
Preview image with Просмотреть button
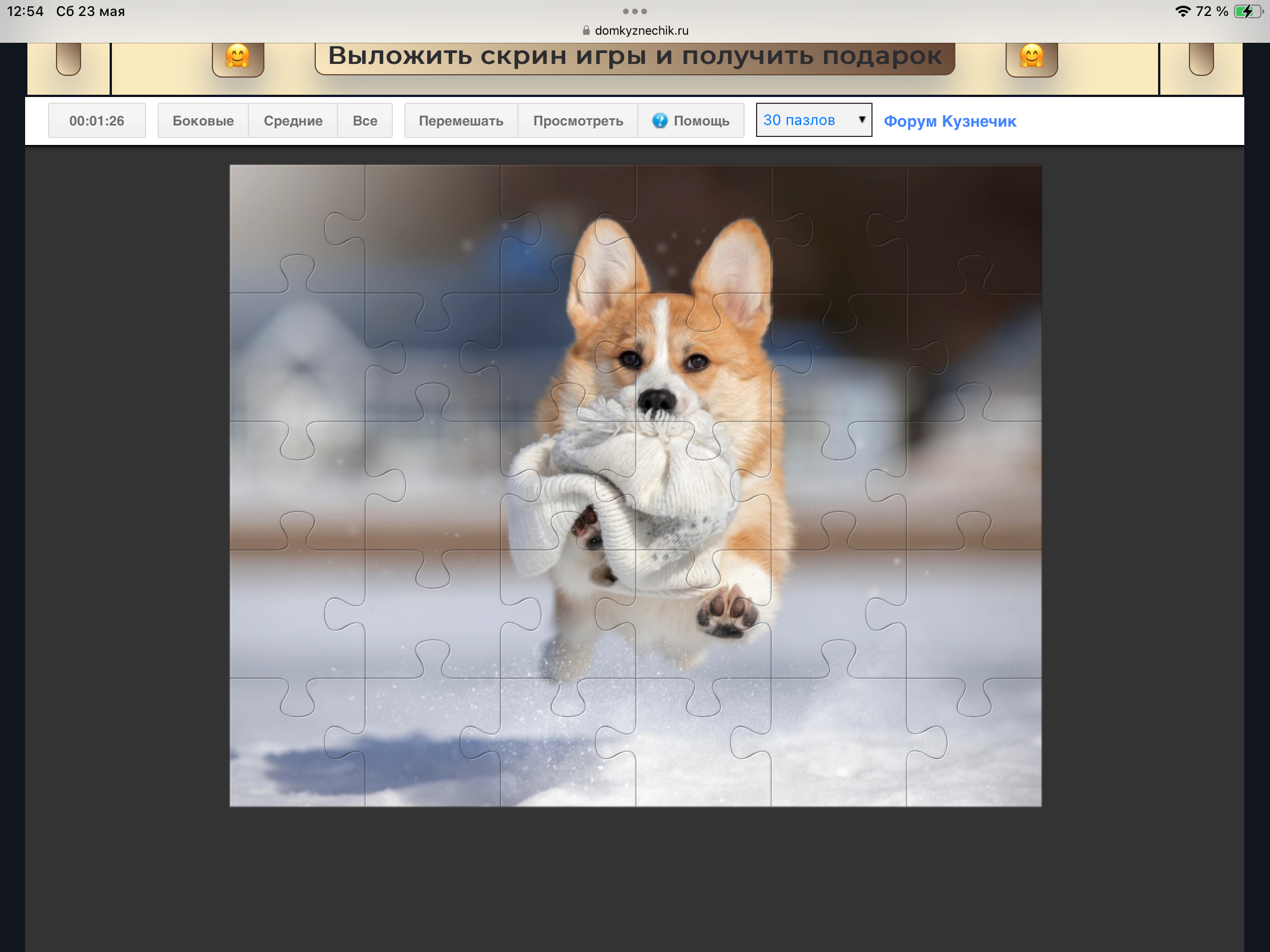(578, 120)
